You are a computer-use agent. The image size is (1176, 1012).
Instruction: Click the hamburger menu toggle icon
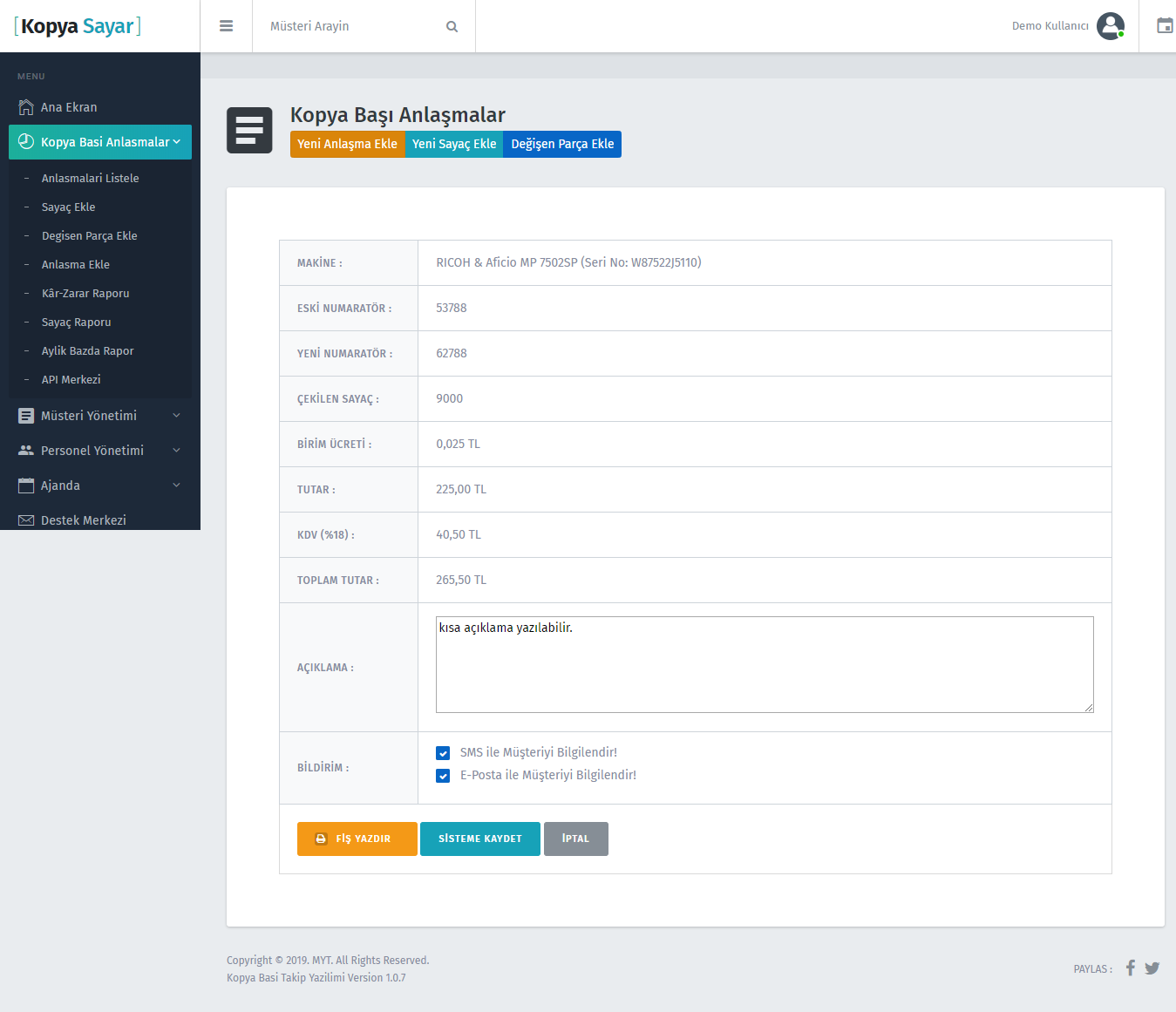point(226,26)
